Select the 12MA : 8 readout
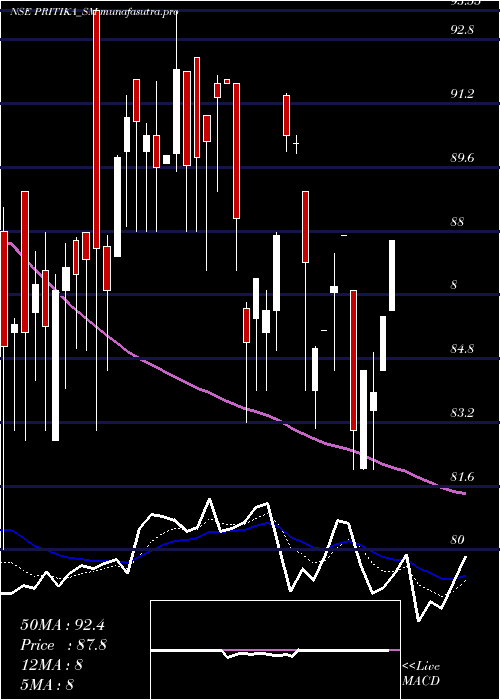Screen dimensions: 500x700 point(51,665)
